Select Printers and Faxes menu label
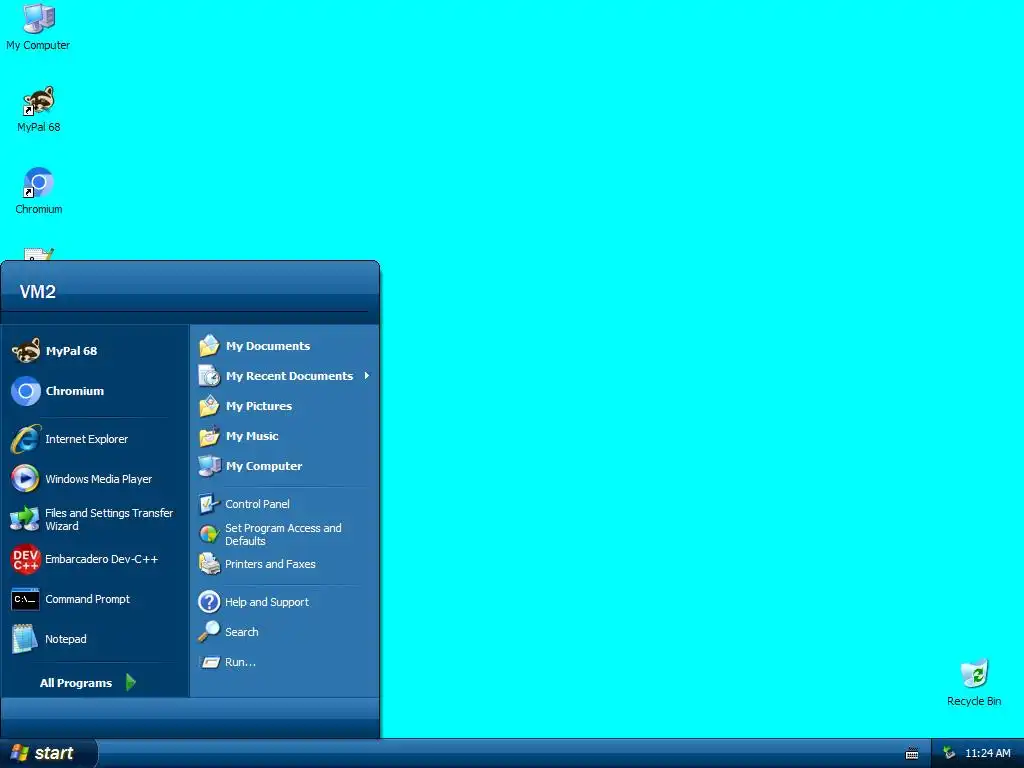The image size is (1024, 768). tap(270, 564)
